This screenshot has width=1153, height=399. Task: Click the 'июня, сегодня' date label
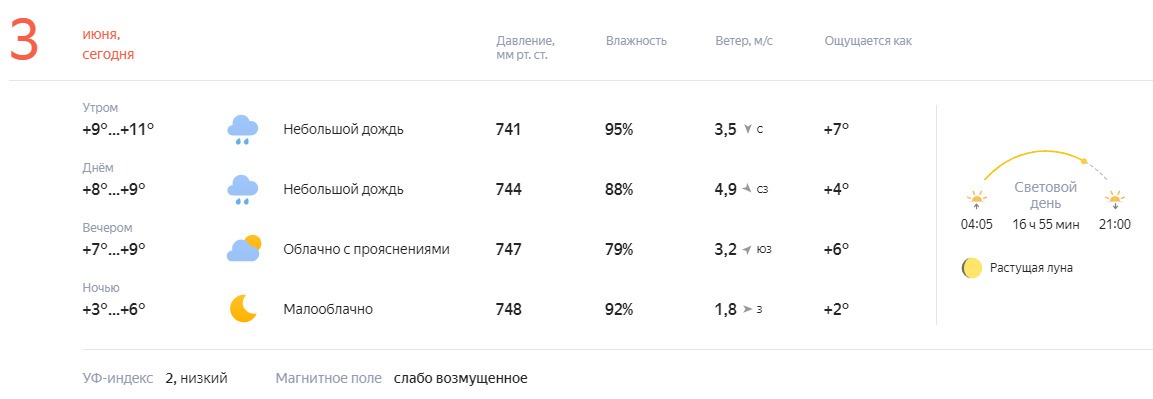click(108, 44)
